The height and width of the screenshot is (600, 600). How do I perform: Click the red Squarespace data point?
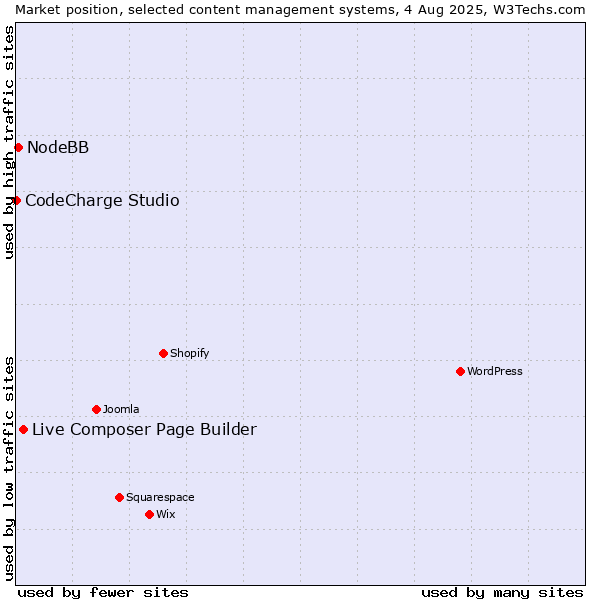point(119,497)
